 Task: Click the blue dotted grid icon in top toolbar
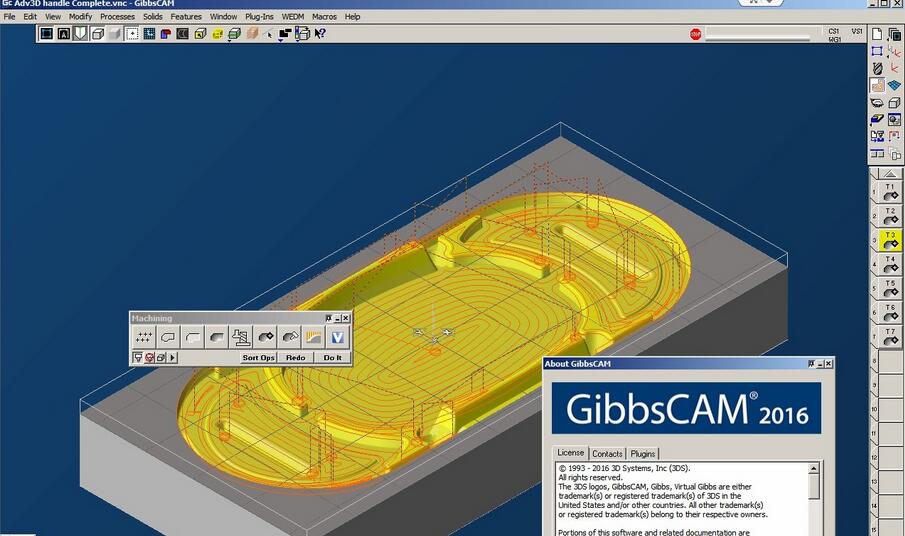149,33
